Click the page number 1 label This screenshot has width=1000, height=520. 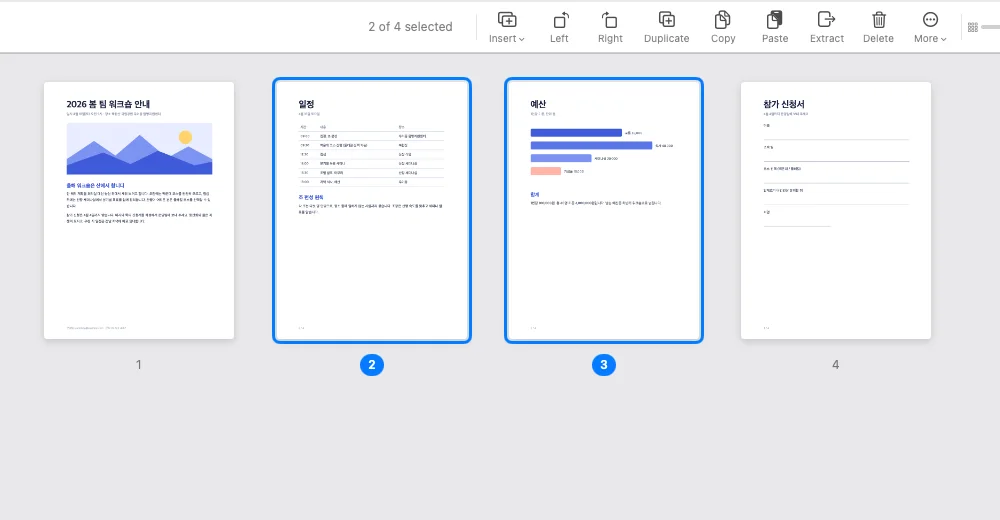coord(138,365)
